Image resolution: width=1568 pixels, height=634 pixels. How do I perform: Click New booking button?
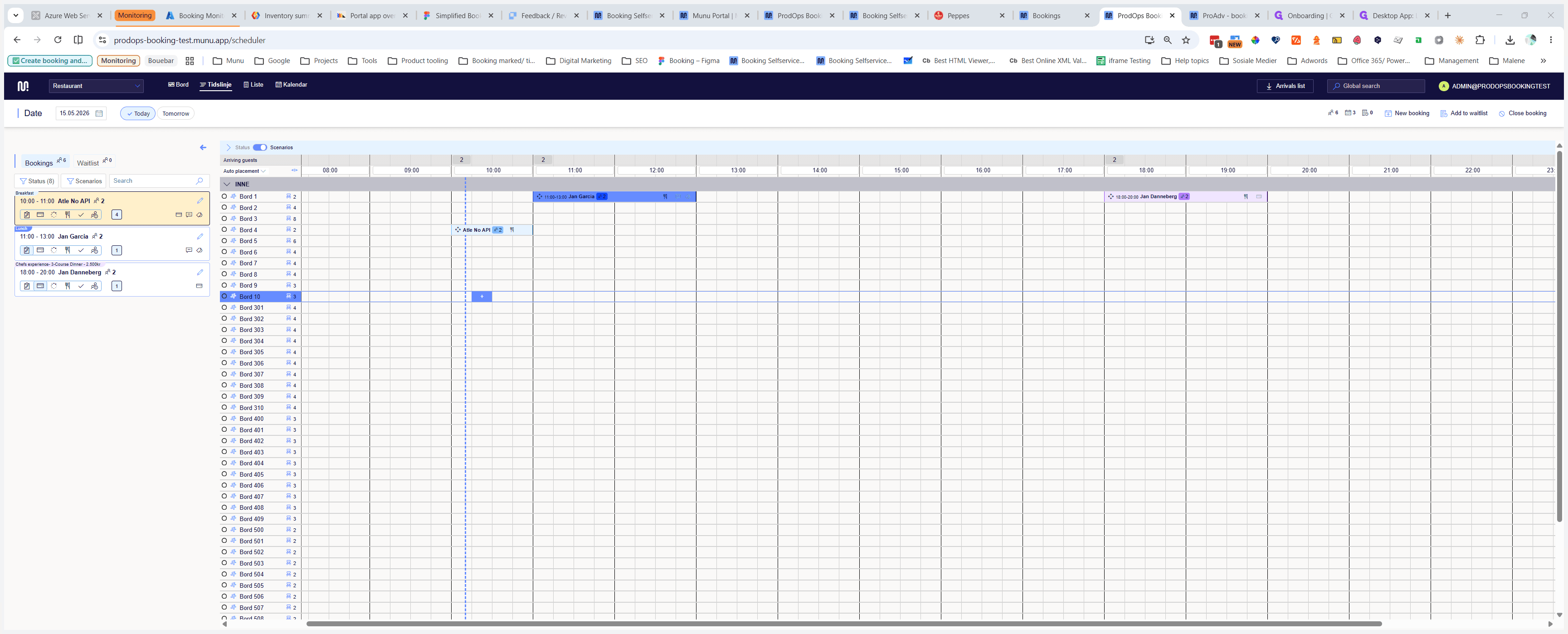click(x=1407, y=113)
